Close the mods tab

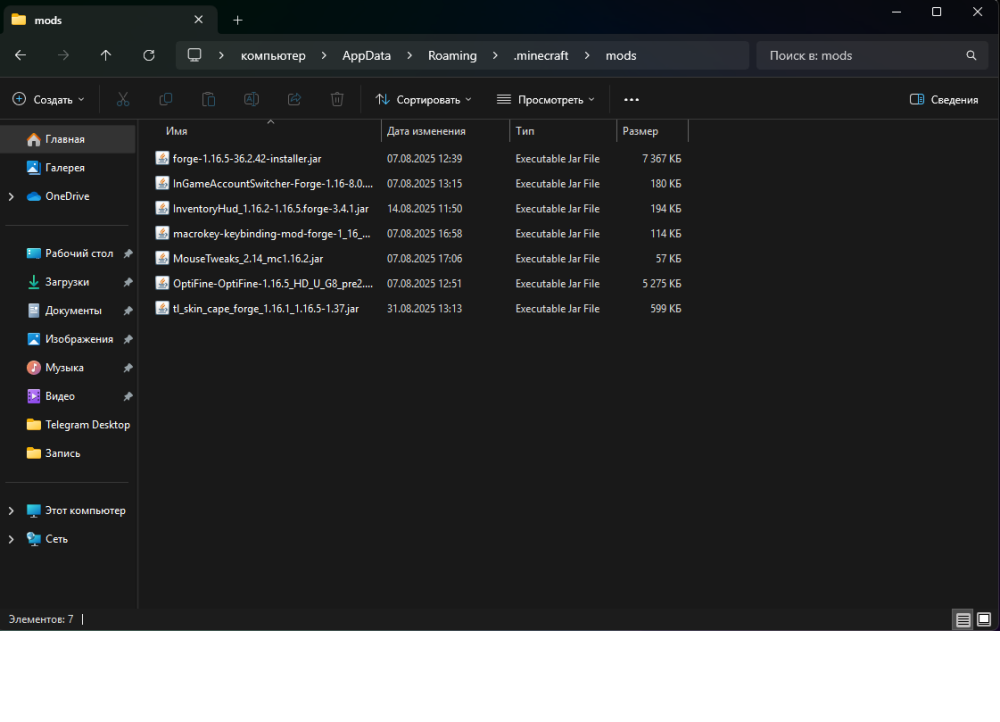tap(198, 20)
